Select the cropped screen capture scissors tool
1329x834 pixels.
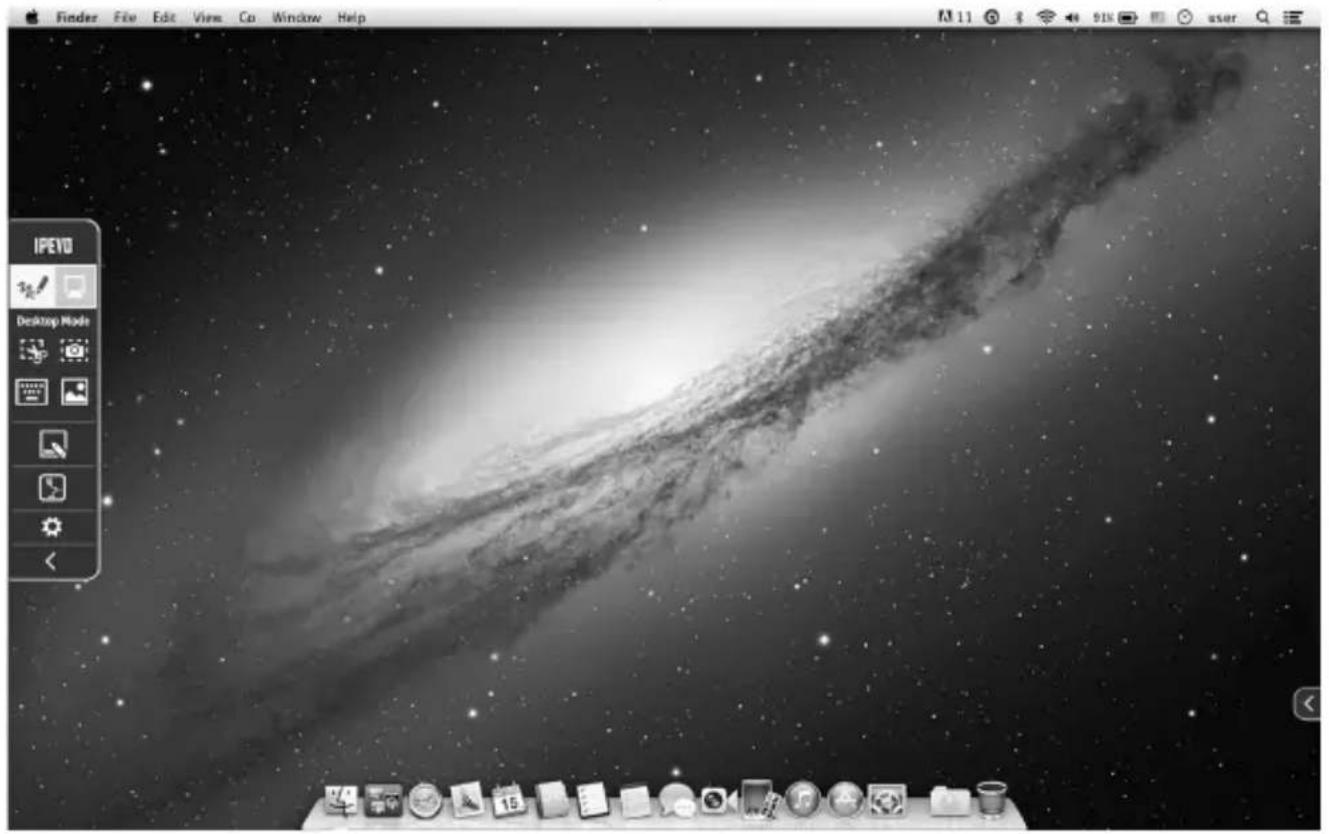click(x=33, y=351)
